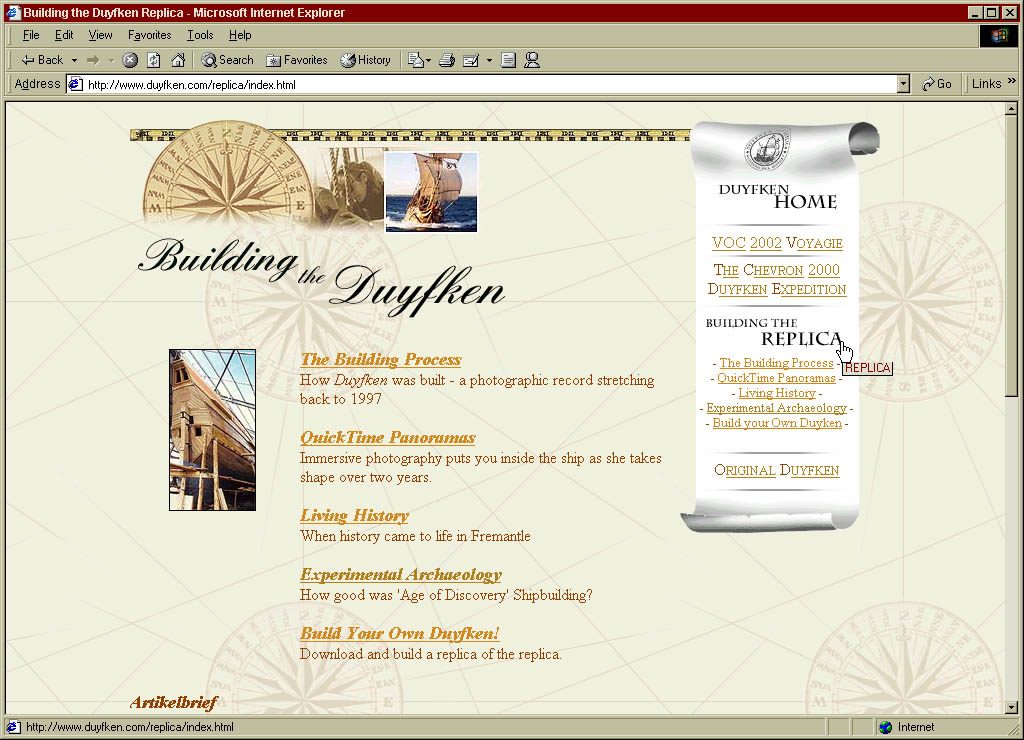Open QuickTime Panoramas sidebar link
The width and height of the screenshot is (1024, 740).
click(x=776, y=378)
